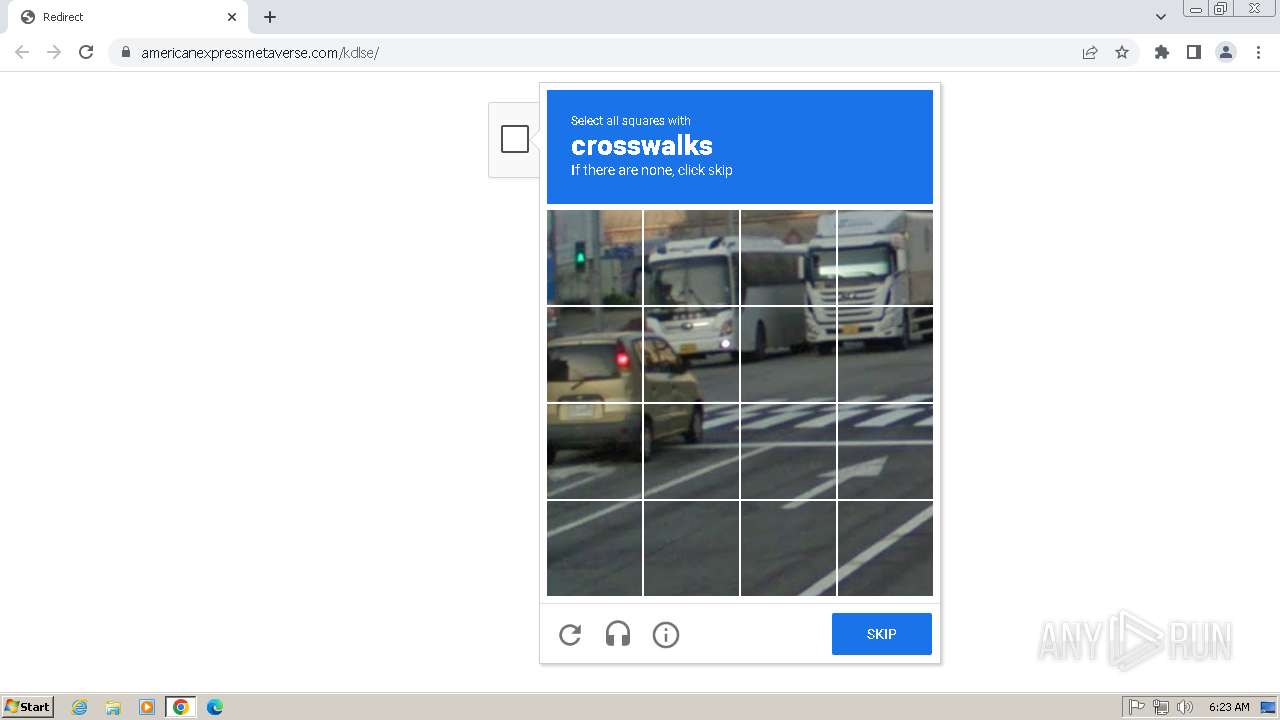Open File Explorer from the taskbar
Viewport: 1280px width, 720px height.
(113, 707)
